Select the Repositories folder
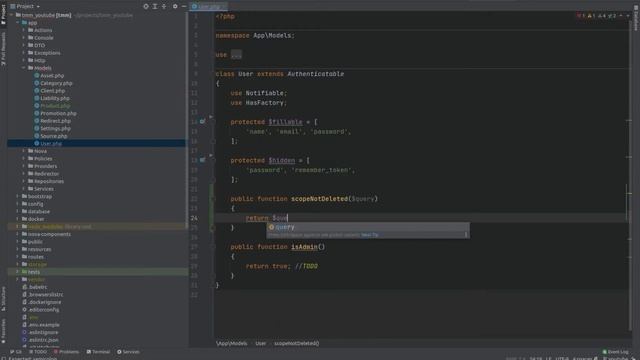Viewport: 640px width, 360px height. coord(46,181)
